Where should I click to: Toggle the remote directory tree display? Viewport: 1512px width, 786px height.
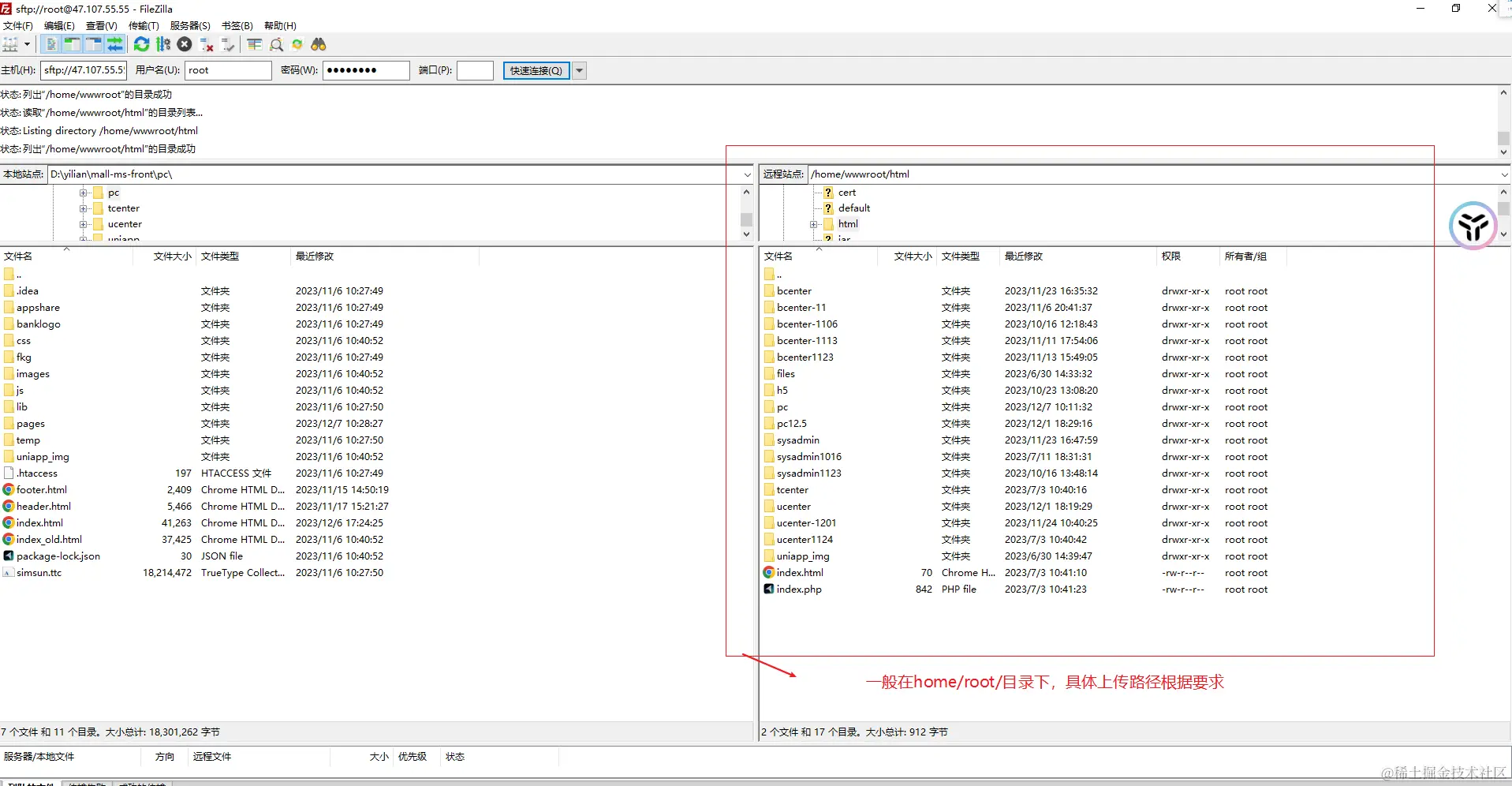93,44
